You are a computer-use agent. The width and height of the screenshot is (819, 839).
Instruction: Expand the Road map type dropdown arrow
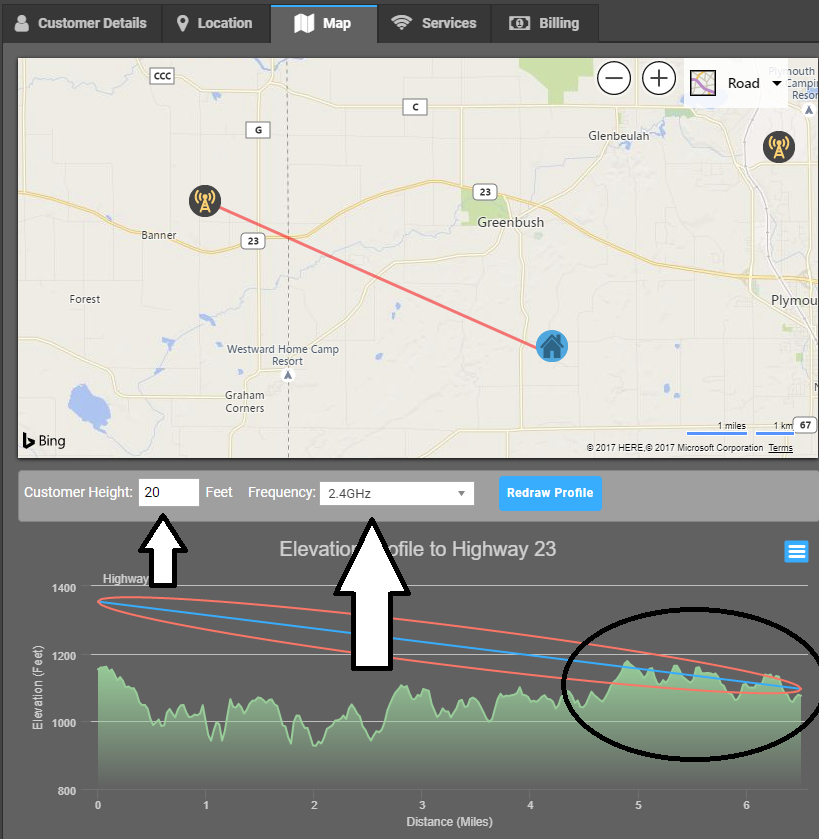click(777, 83)
